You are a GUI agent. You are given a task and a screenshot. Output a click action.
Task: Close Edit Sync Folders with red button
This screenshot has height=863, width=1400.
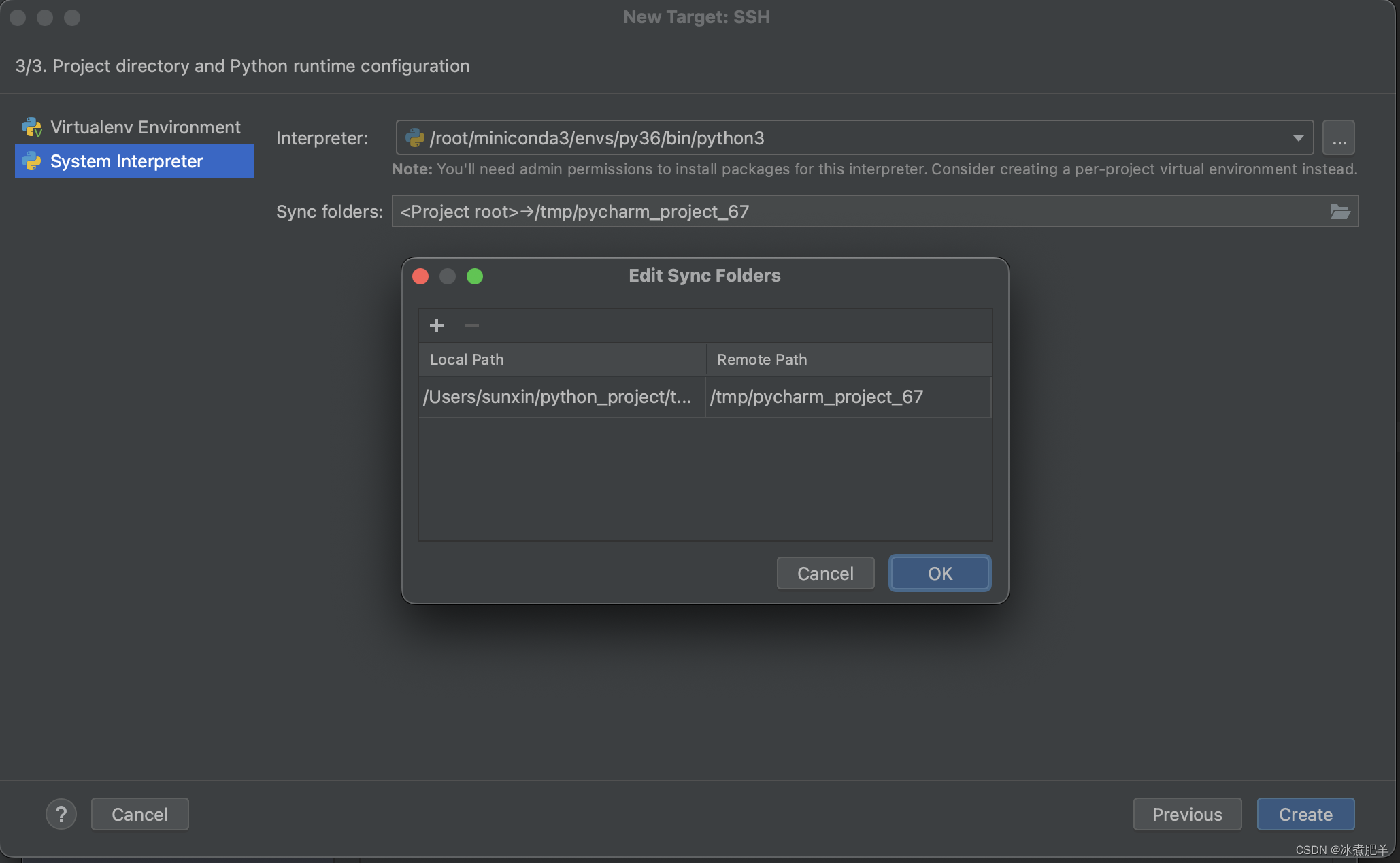tap(420, 276)
